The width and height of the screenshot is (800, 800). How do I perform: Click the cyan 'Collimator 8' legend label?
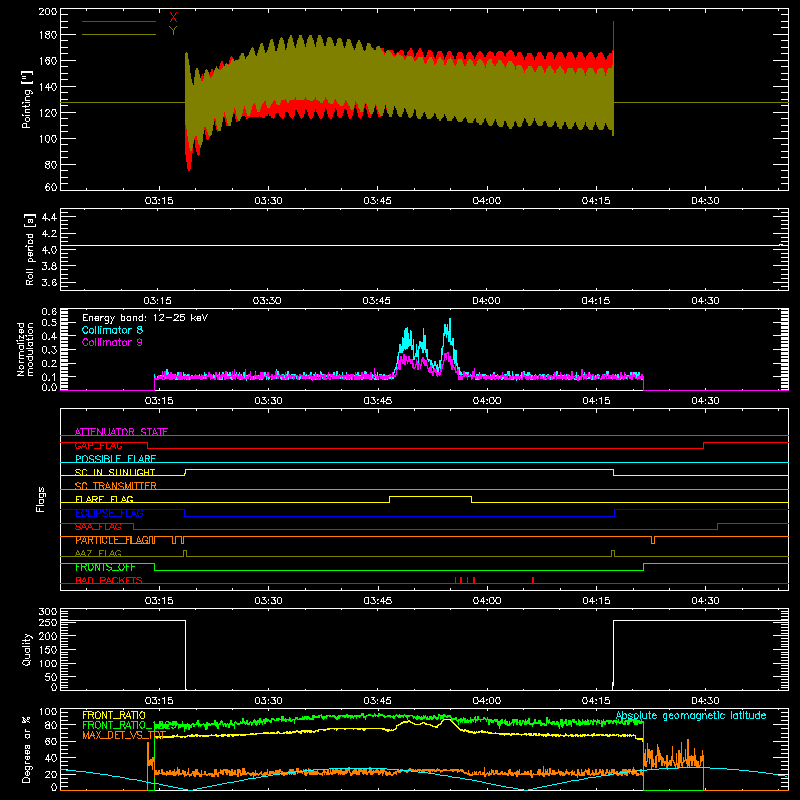[x=112, y=330]
